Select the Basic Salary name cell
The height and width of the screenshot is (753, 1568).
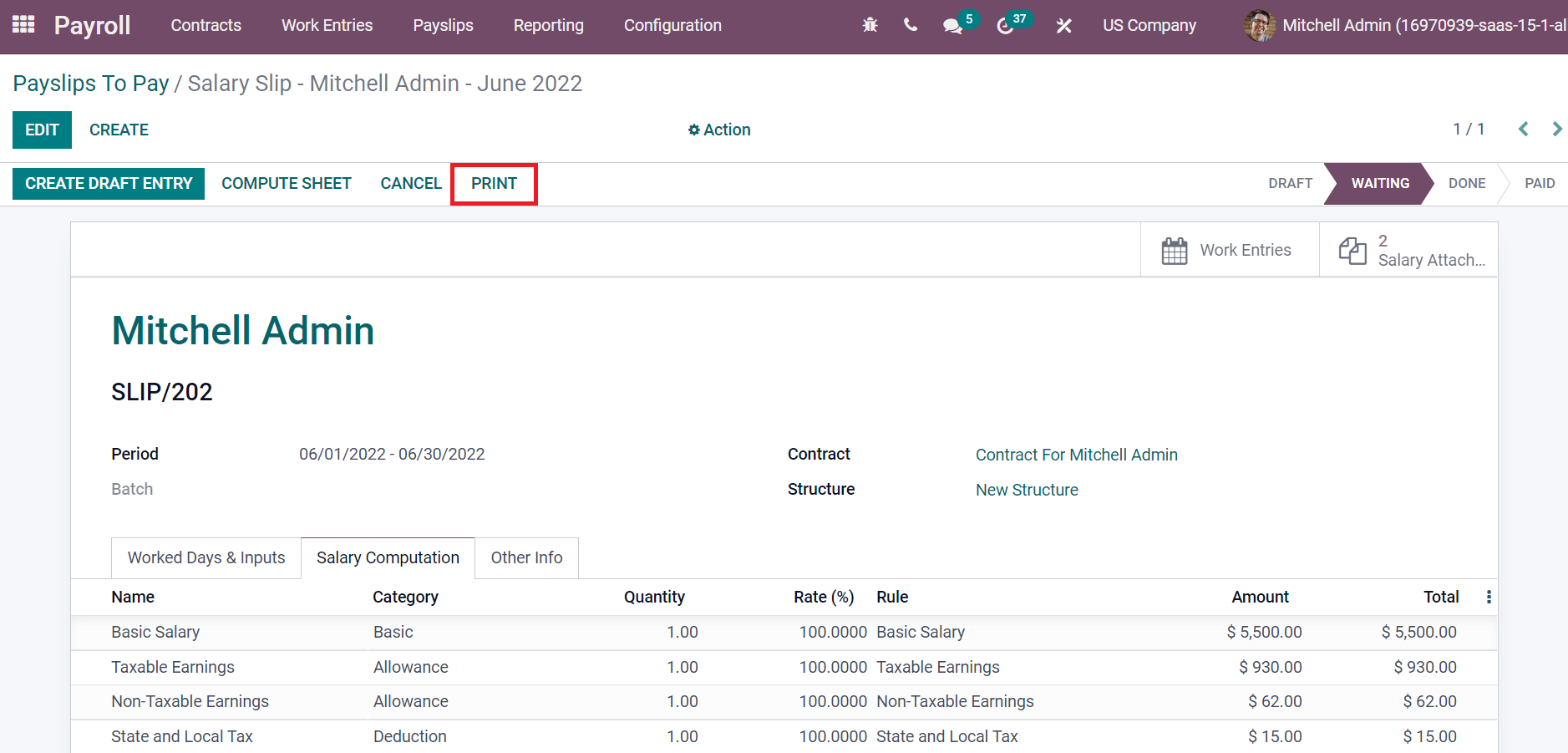click(x=155, y=632)
